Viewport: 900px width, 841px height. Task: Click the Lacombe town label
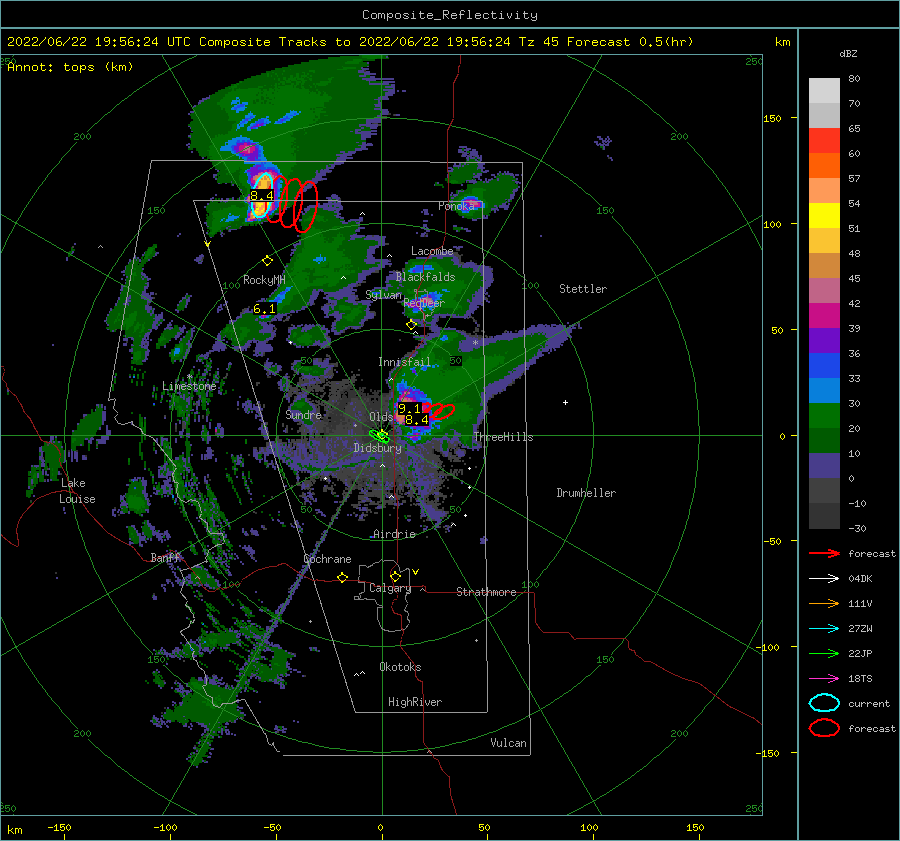click(x=432, y=251)
